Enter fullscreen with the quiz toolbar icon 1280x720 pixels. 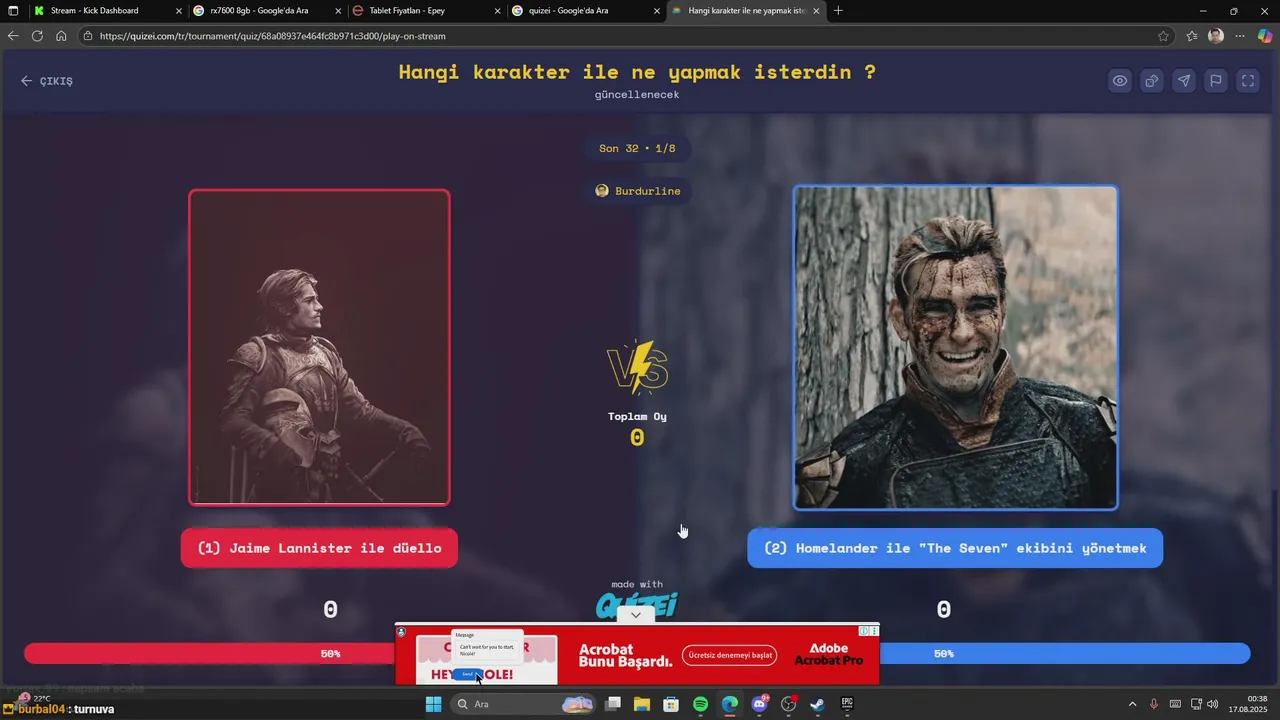[x=1248, y=81]
